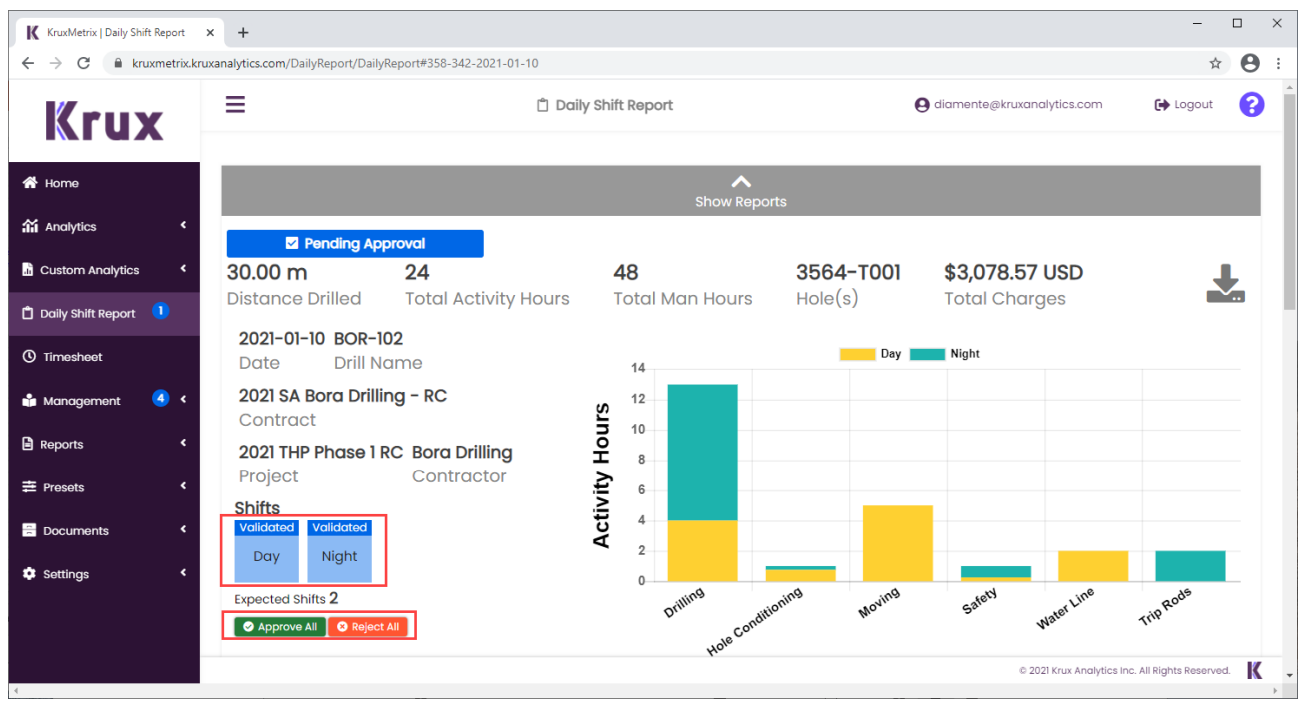Expand the Presets menu chevron
Image resolution: width=1305 pixels, height=708 pixels.
pos(183,486)
